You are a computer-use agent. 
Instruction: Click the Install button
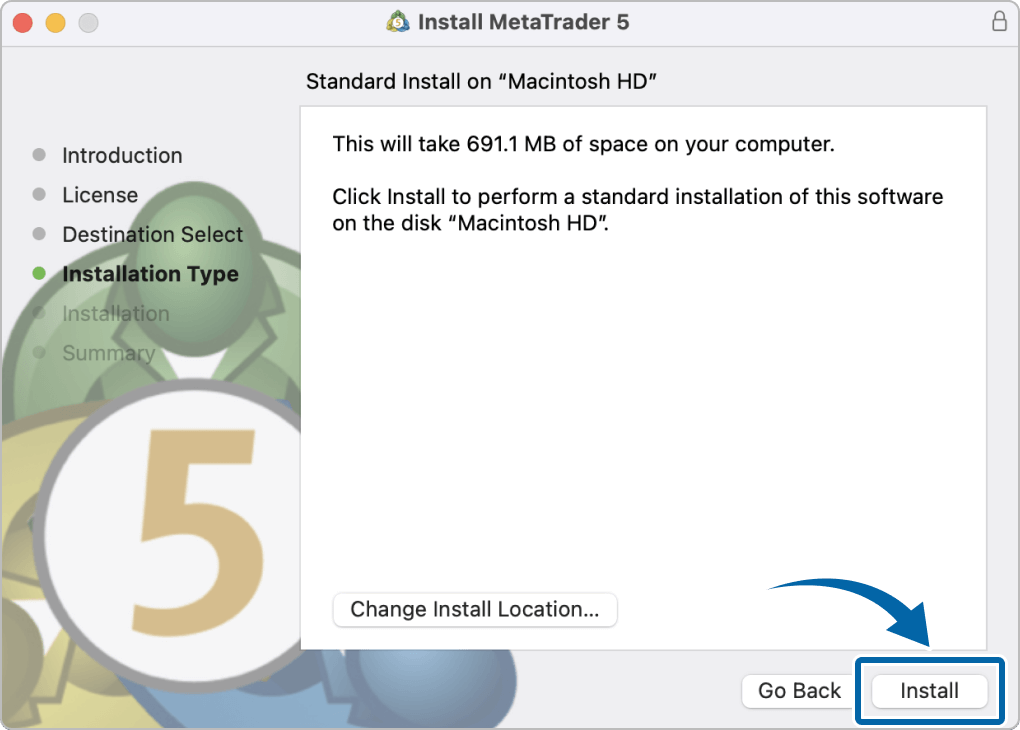coord(929,690)
